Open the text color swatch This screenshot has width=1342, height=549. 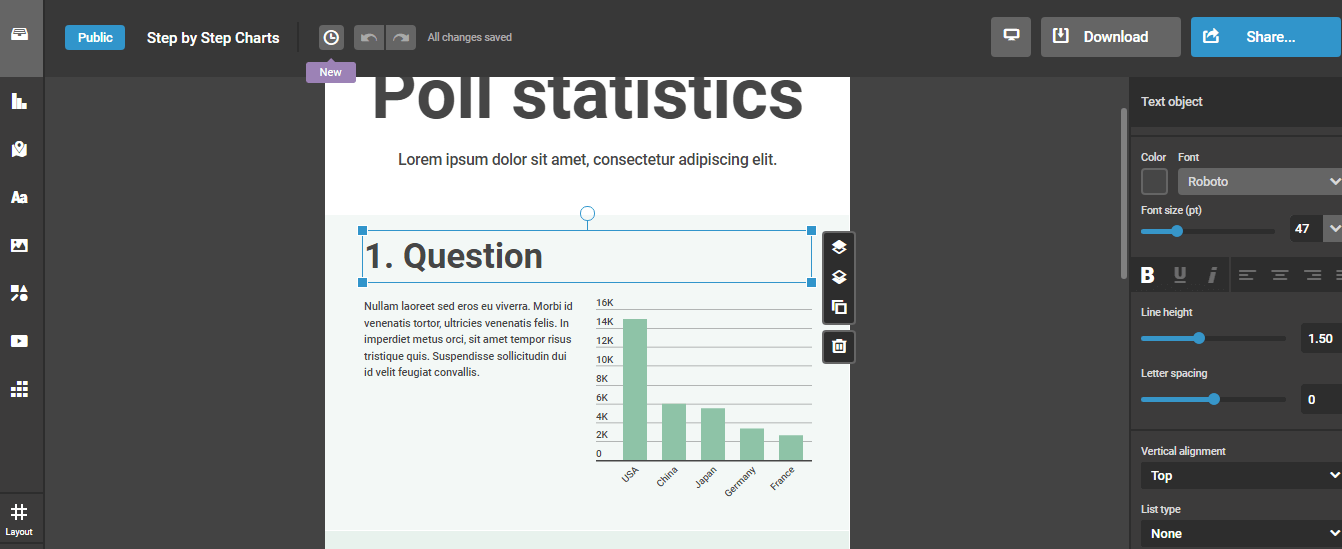1154,182
